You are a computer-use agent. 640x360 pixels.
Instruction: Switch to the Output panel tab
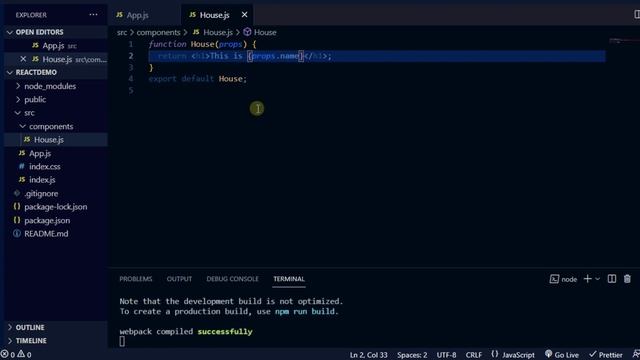click(x=179, y=279)
